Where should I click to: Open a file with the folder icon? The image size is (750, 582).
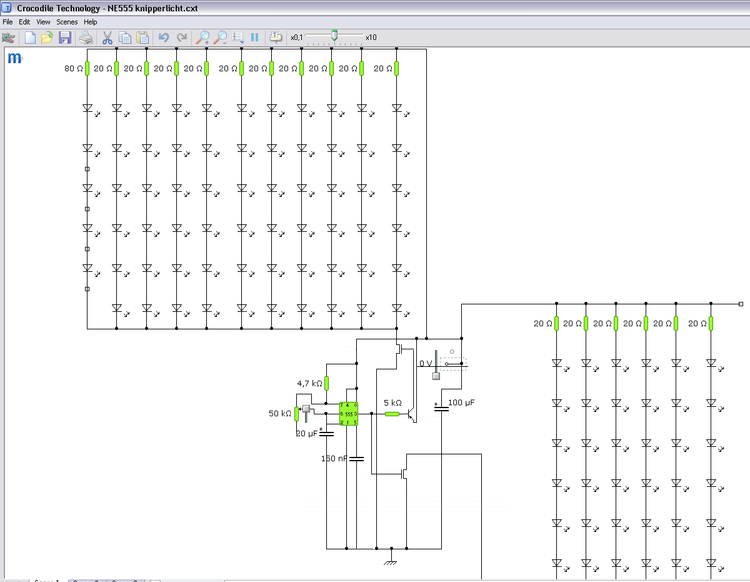coord(47,38)
